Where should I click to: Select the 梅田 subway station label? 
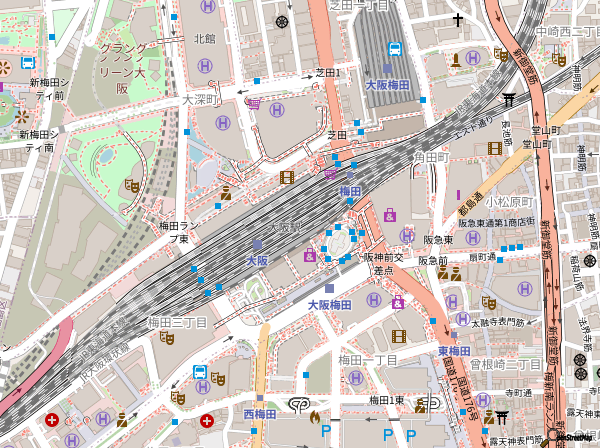350,191
